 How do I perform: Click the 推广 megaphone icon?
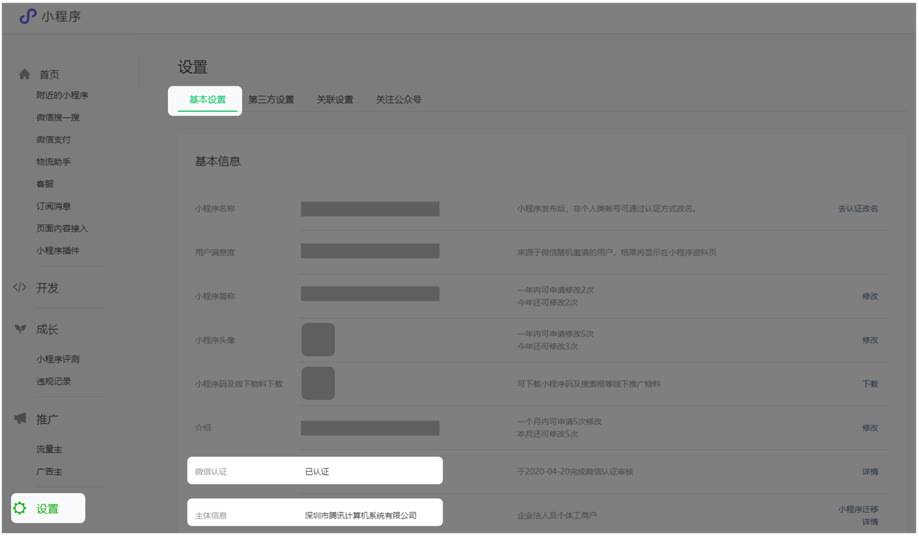click(x=20, y=419)
